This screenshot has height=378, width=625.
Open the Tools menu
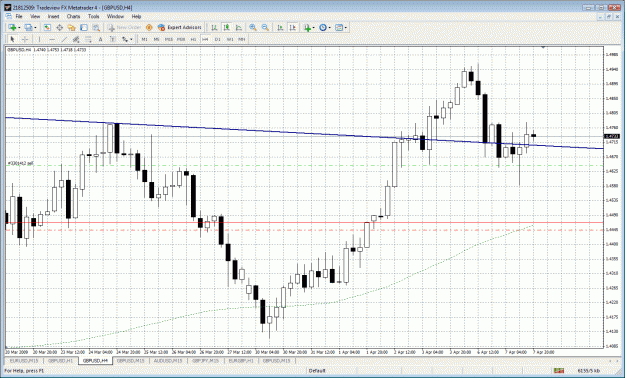tap(94, 16)
